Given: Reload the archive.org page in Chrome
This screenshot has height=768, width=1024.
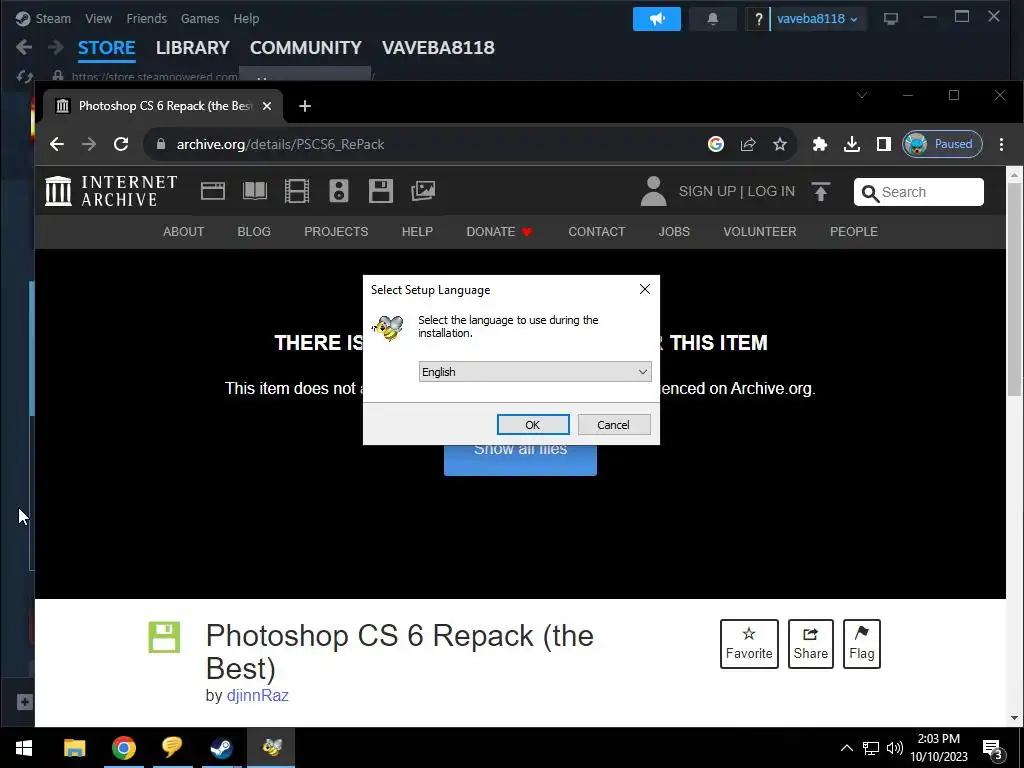Looking at the screenshot, I should (x=121, y=144).
